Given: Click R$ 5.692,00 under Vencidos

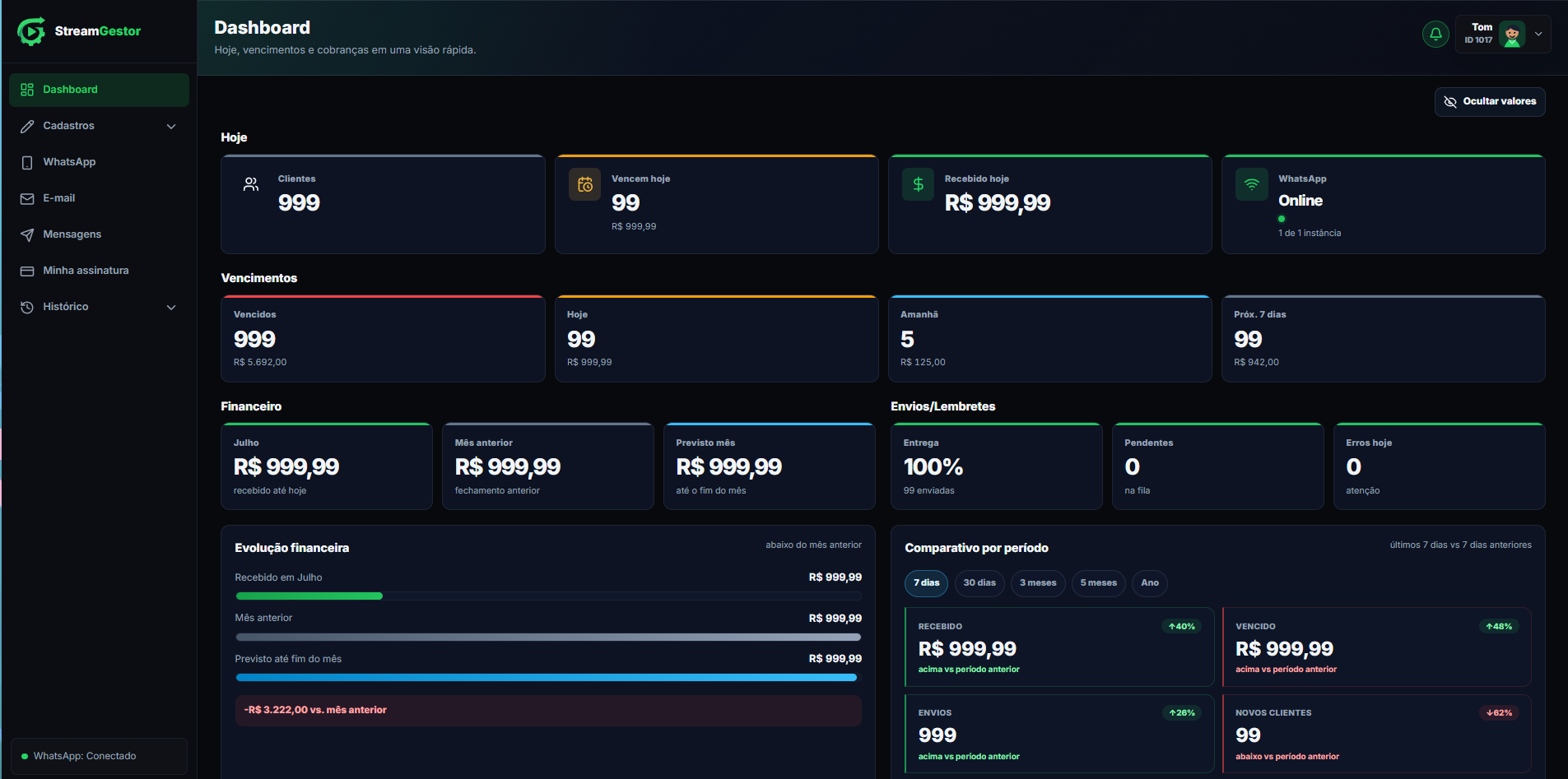Looking at the screenshot, I should (260, 362).
